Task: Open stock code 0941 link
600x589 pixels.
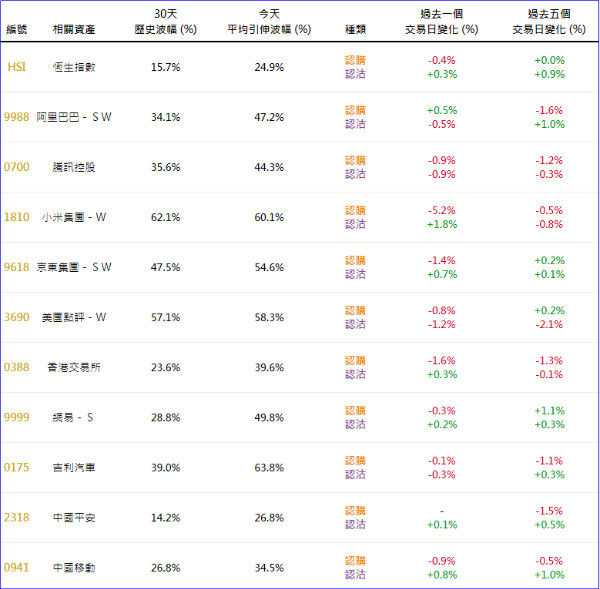Action: 16,568
